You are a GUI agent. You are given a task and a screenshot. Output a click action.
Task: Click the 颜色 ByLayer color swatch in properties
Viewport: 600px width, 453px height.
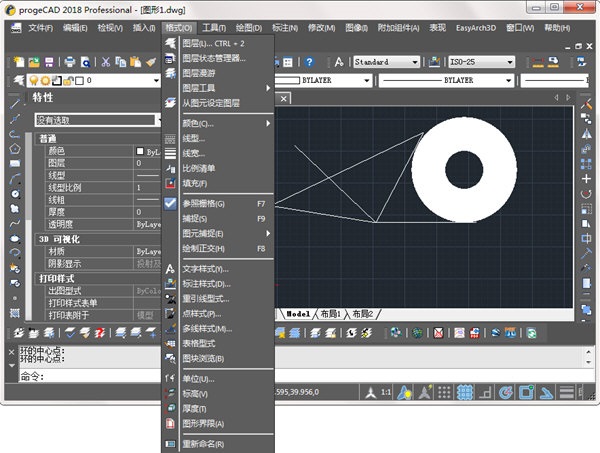140,152
